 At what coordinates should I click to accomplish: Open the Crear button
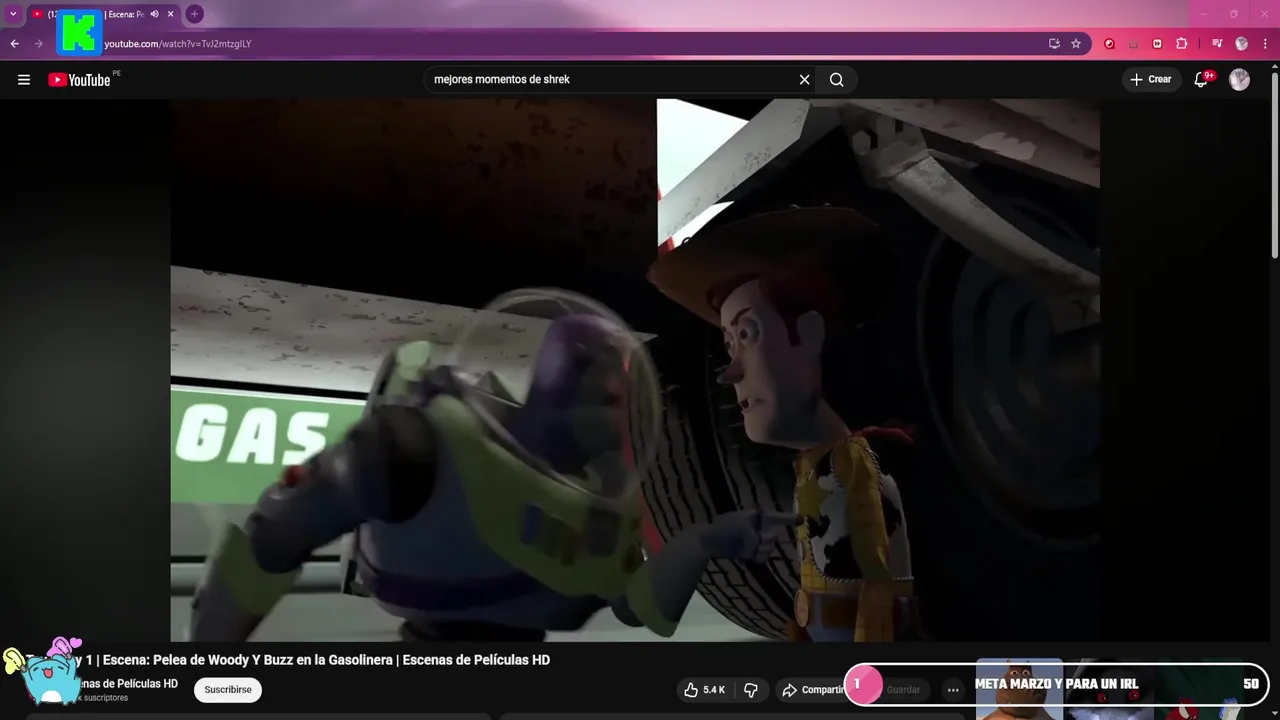click(1150, 80)
